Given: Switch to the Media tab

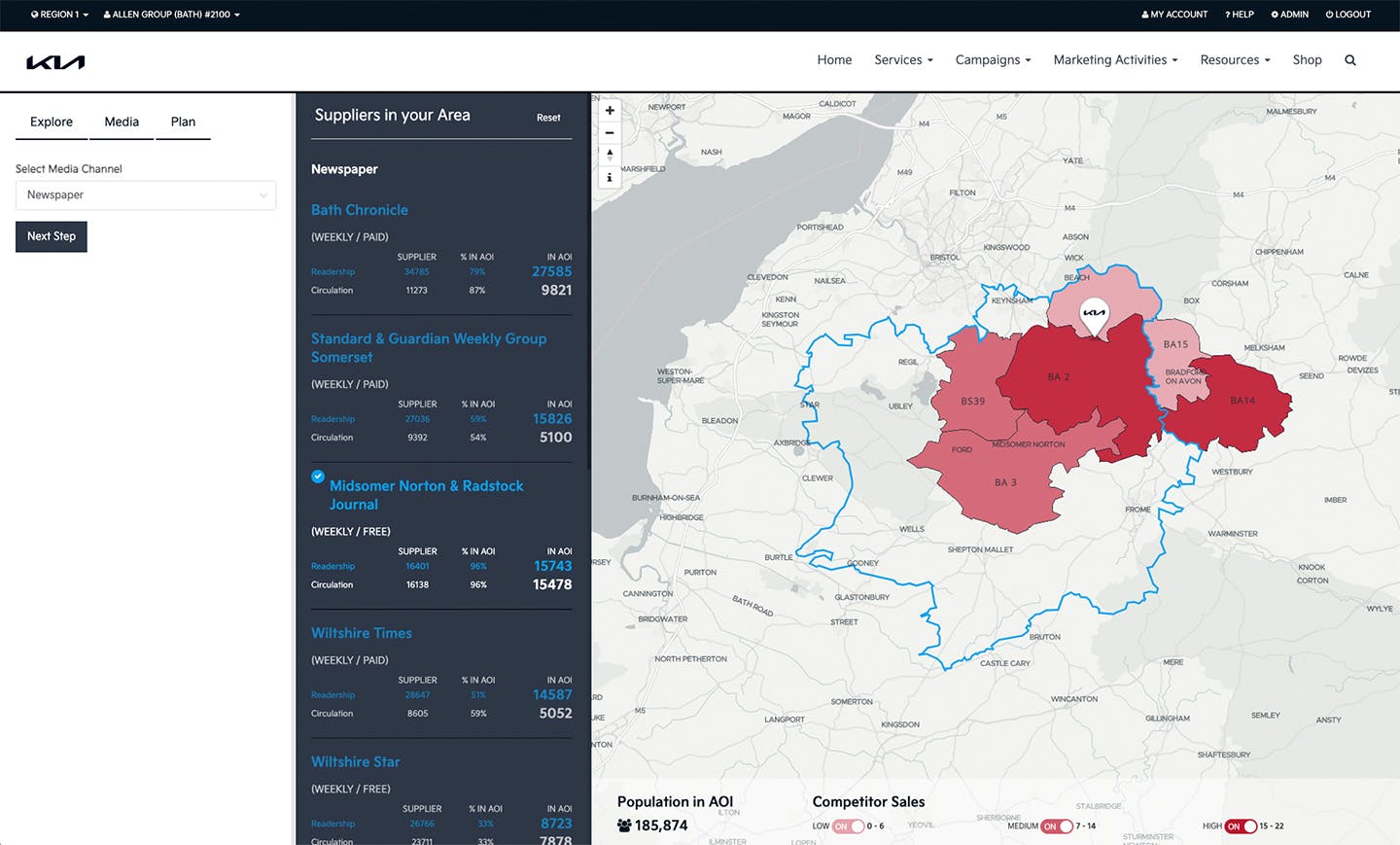Looking at the screenshot, I should tap(122, 122).
